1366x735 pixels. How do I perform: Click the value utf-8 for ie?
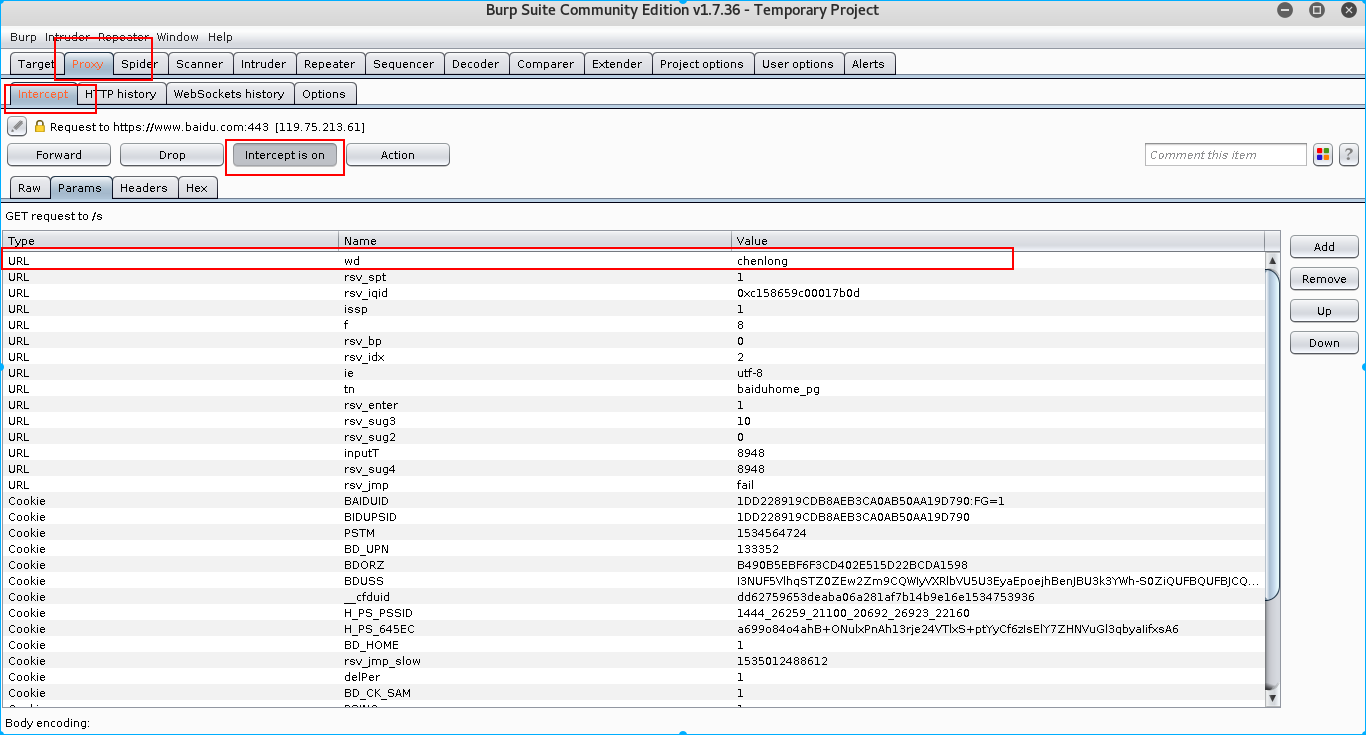[x=749, y=373]
